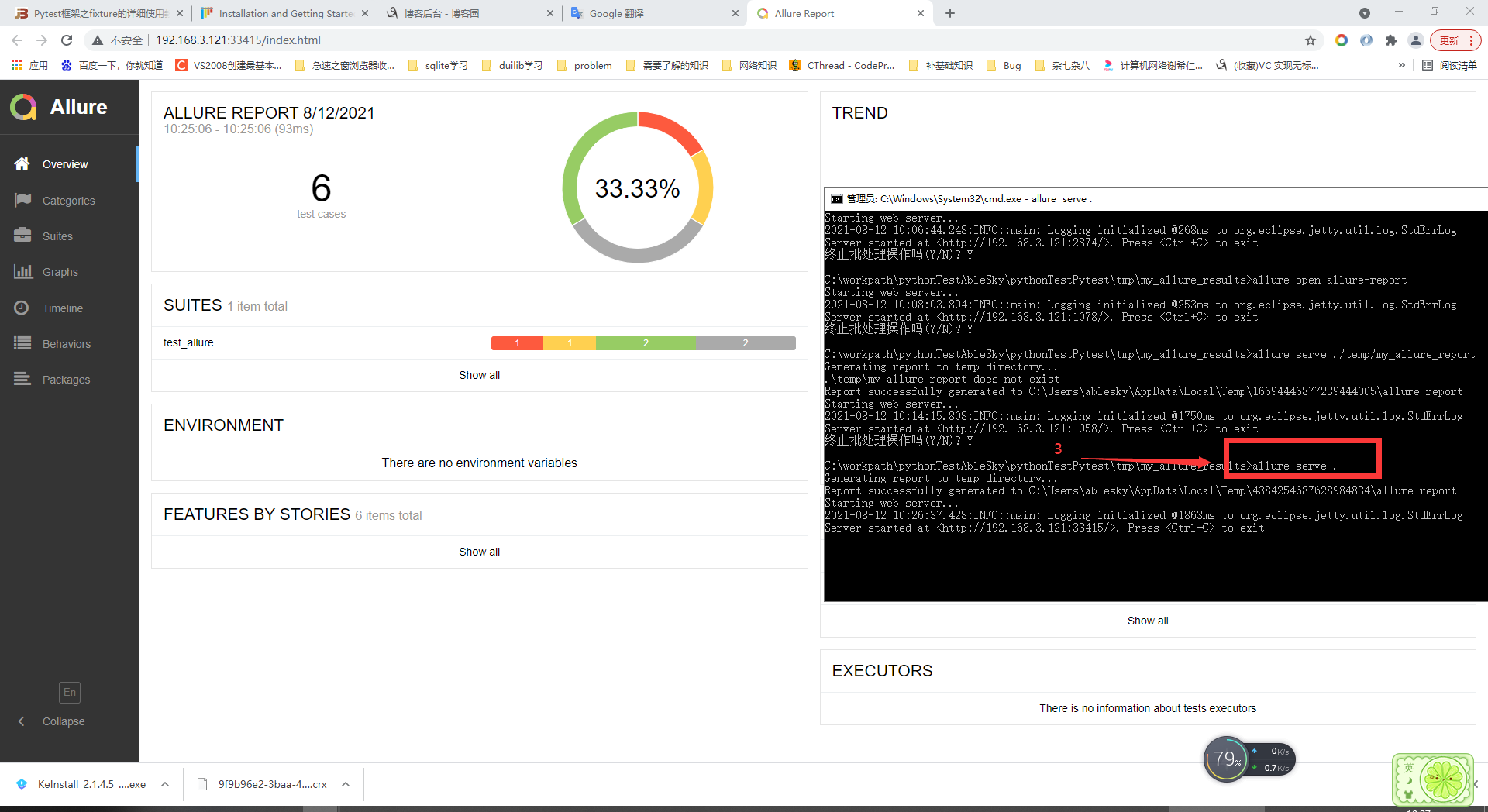Click the green lime input-method widget
The width and height of the screenshot is (1488, 812).
1432,779
